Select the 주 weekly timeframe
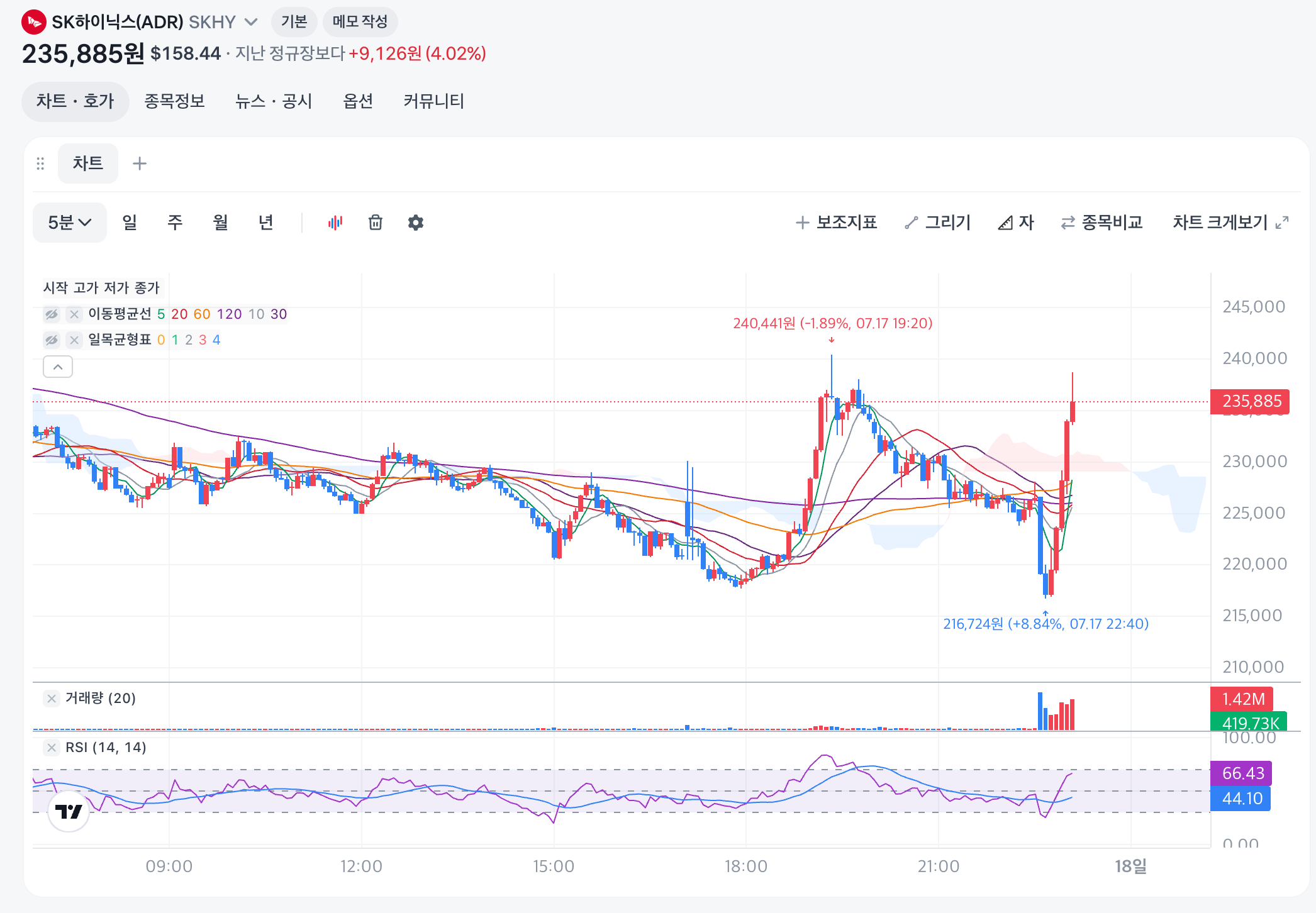Viewport: 1316px width, 913px height. (175, 223)
